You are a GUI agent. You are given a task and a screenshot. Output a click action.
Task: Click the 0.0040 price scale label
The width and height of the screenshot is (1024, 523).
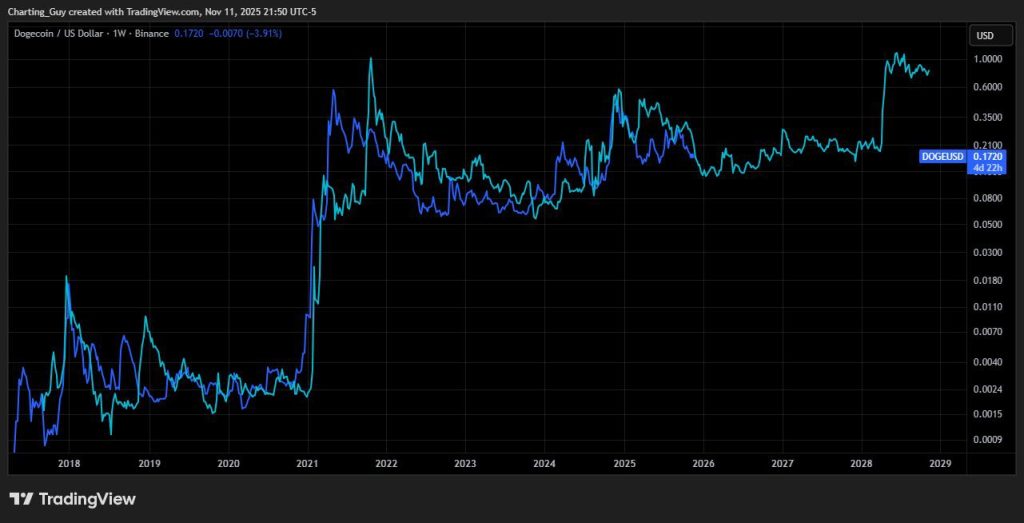[x=986, y=361]
